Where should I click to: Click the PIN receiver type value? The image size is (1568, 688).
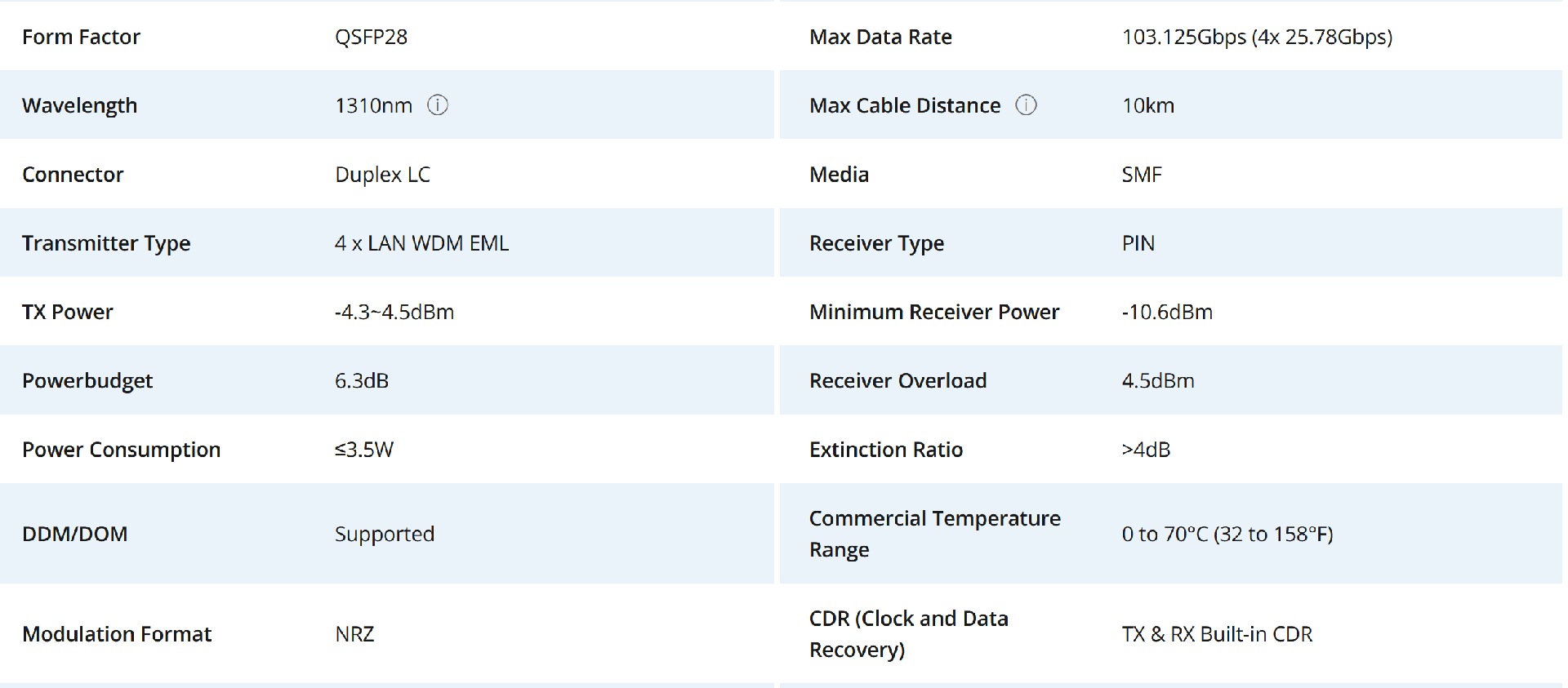coord(1138,243)
